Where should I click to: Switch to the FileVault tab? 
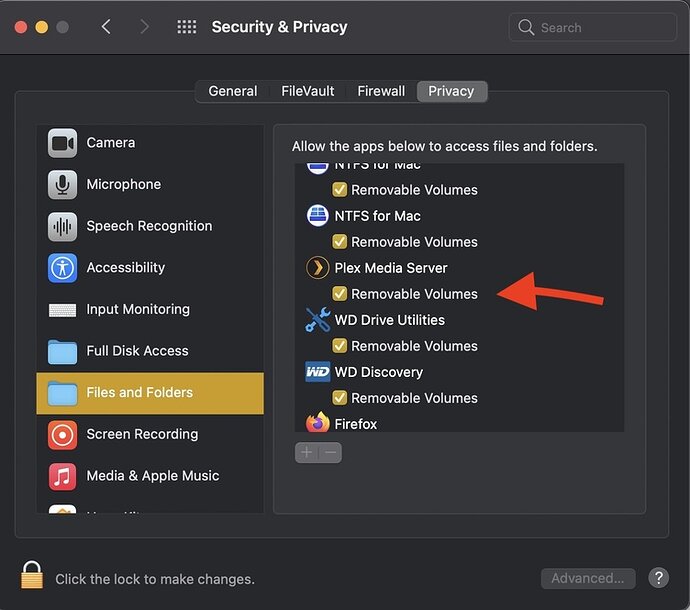[x=308, y=91]
